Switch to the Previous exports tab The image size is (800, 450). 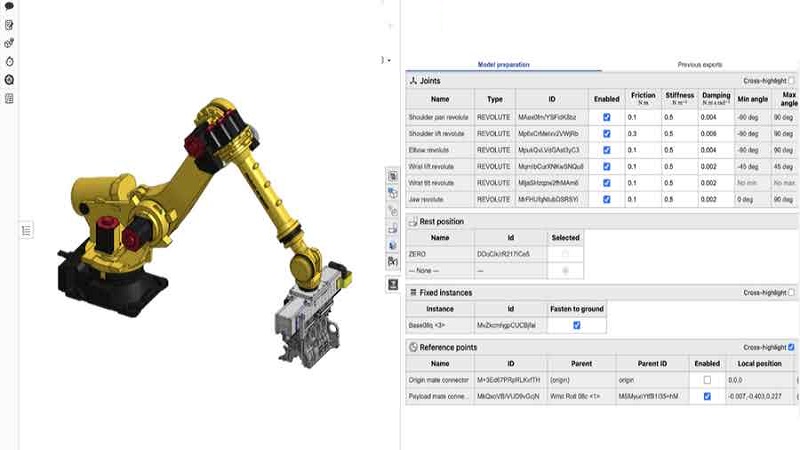[699, 65]
